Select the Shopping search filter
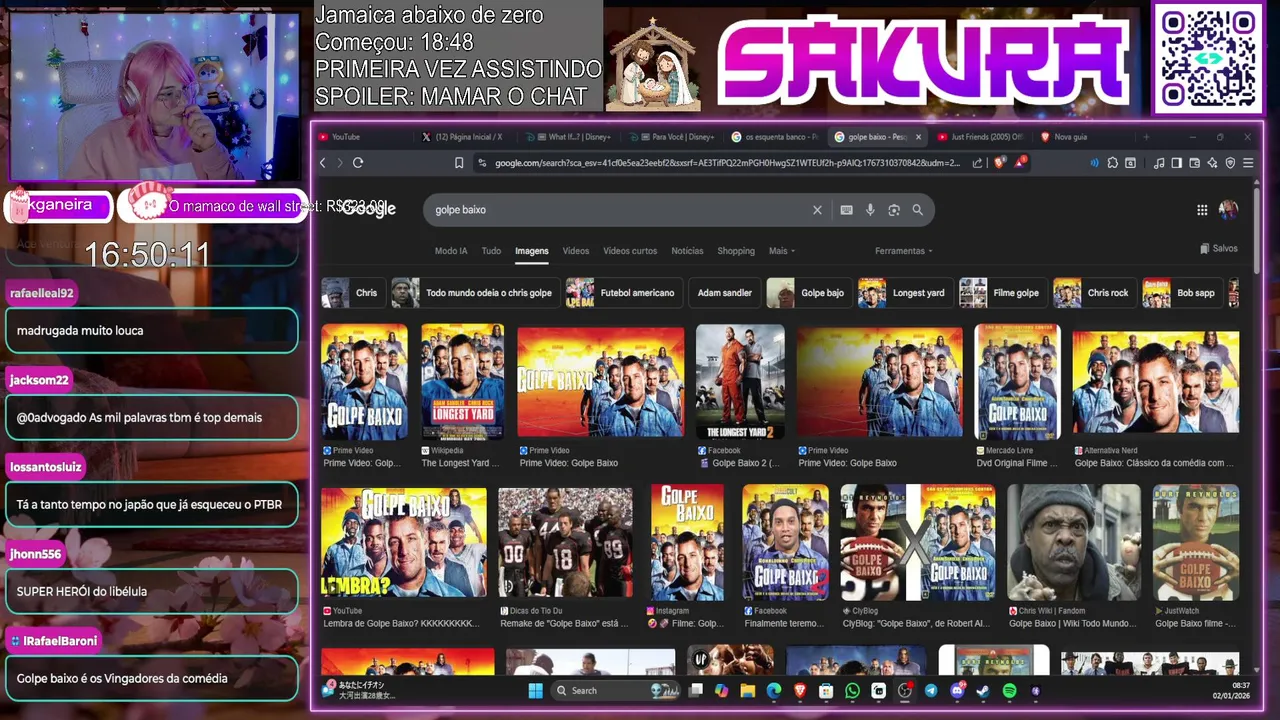The image size is (1280, 720). pos(736,251)
